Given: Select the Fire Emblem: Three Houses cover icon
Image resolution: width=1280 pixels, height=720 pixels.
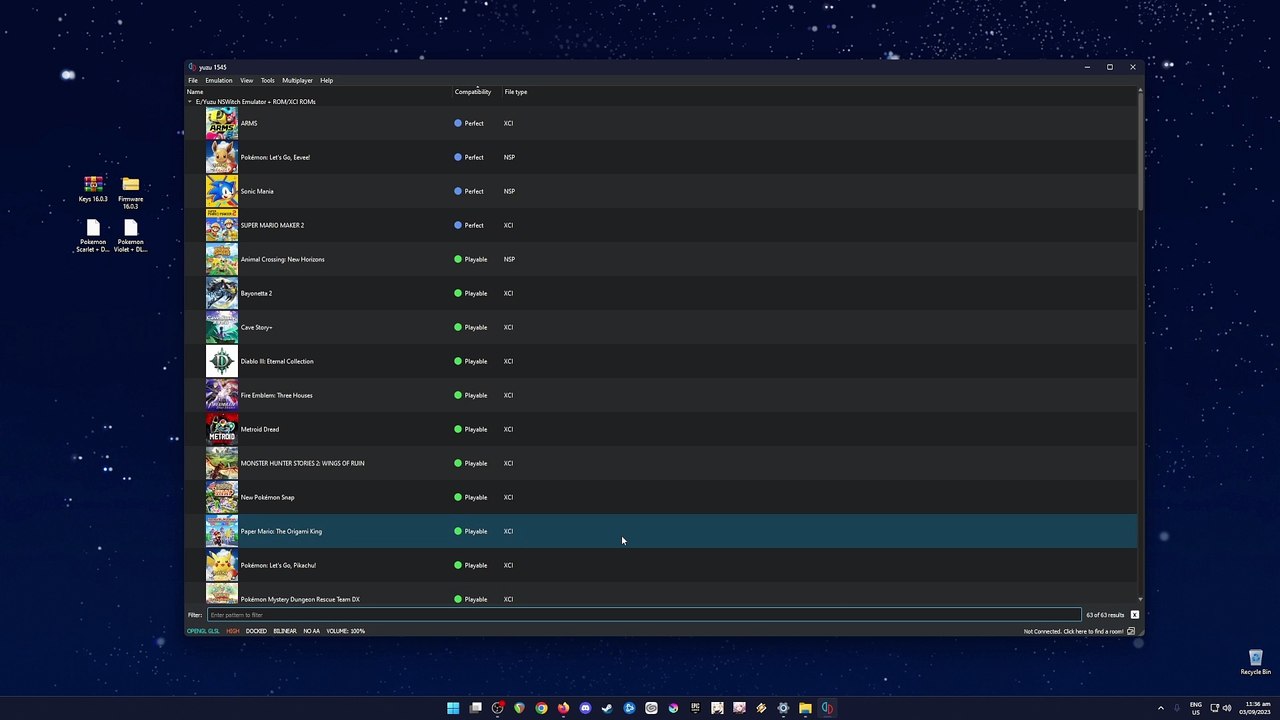Looking at the screenshot, I should pos(222,395).
